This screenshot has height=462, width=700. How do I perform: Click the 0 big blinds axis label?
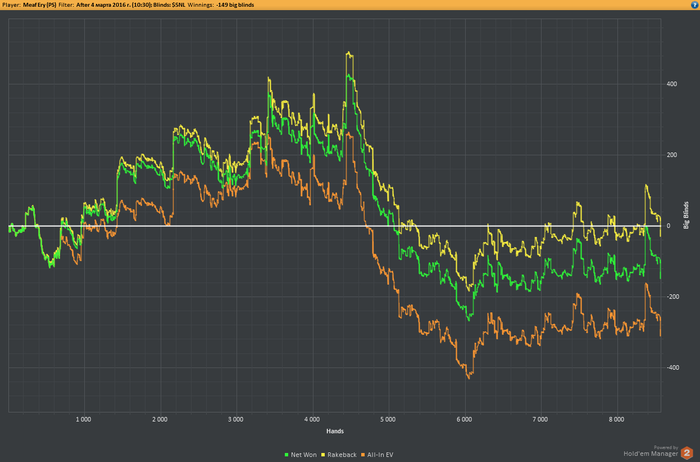click(x=668, y=226)
